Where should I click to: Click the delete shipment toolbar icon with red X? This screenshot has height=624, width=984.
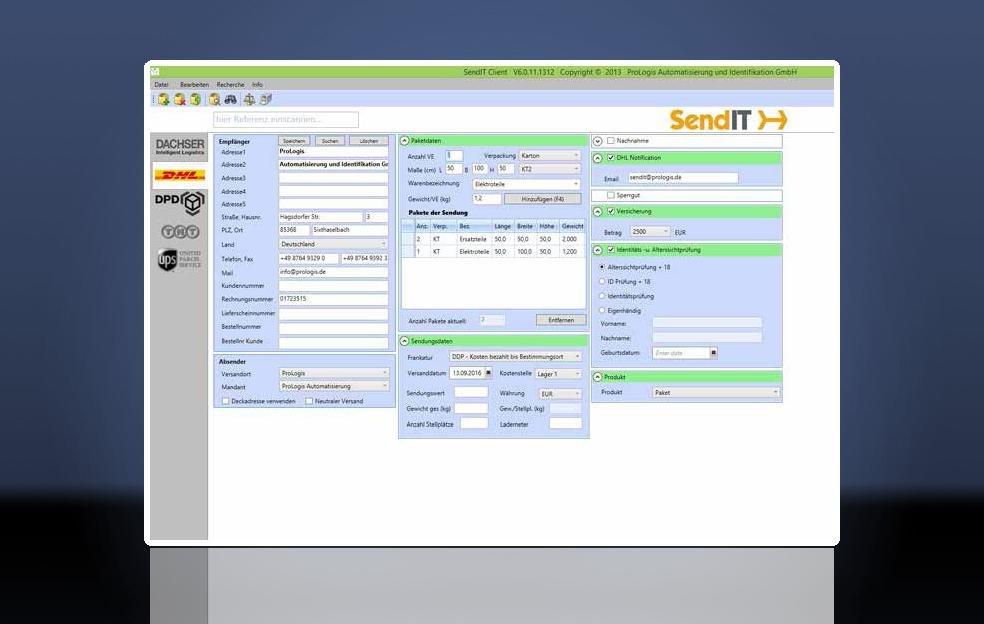(x=180, y=99)
